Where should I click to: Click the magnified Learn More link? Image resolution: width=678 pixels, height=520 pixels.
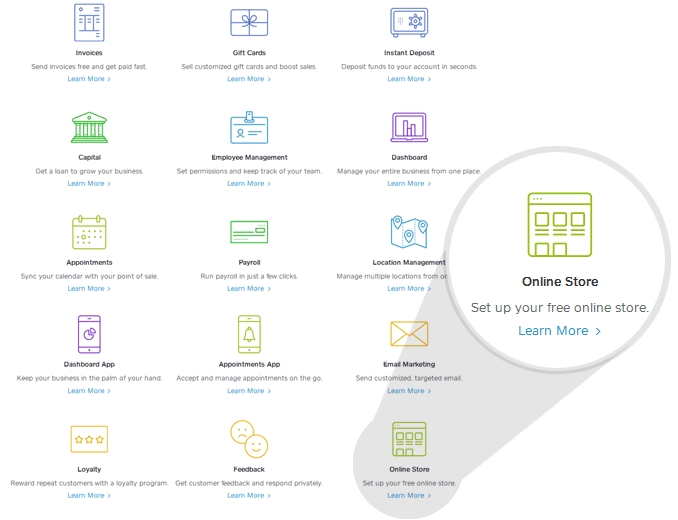point(559,331)
